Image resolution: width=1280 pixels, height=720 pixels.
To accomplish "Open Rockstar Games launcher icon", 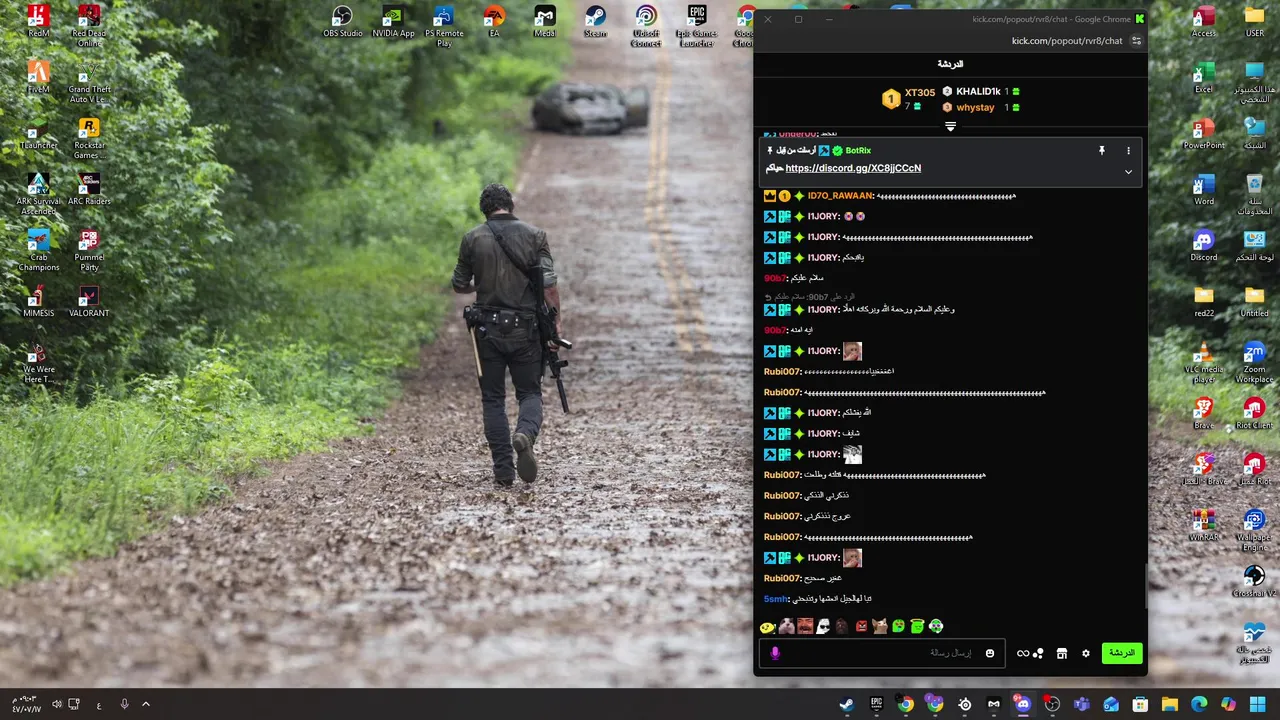I will click(89, 138).
